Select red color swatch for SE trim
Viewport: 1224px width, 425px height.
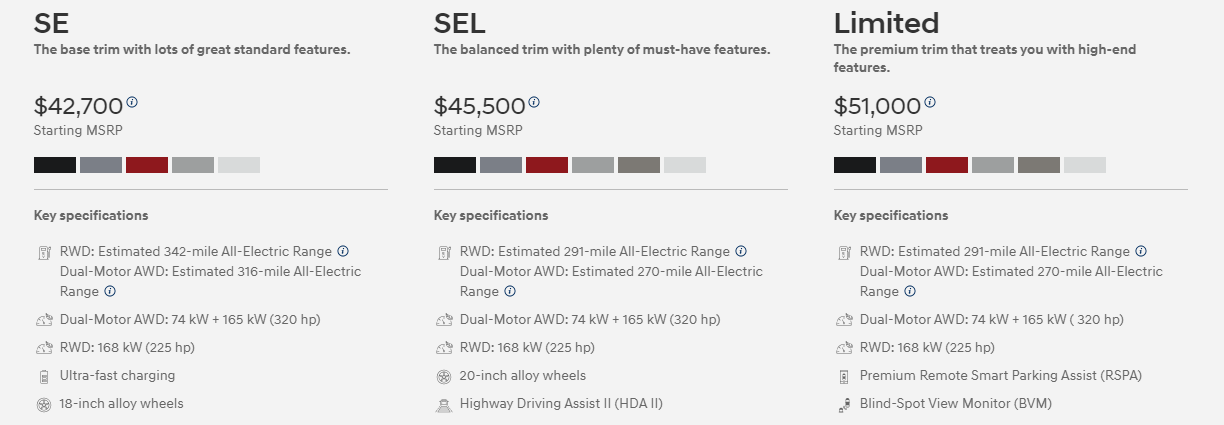pos(147,165)
